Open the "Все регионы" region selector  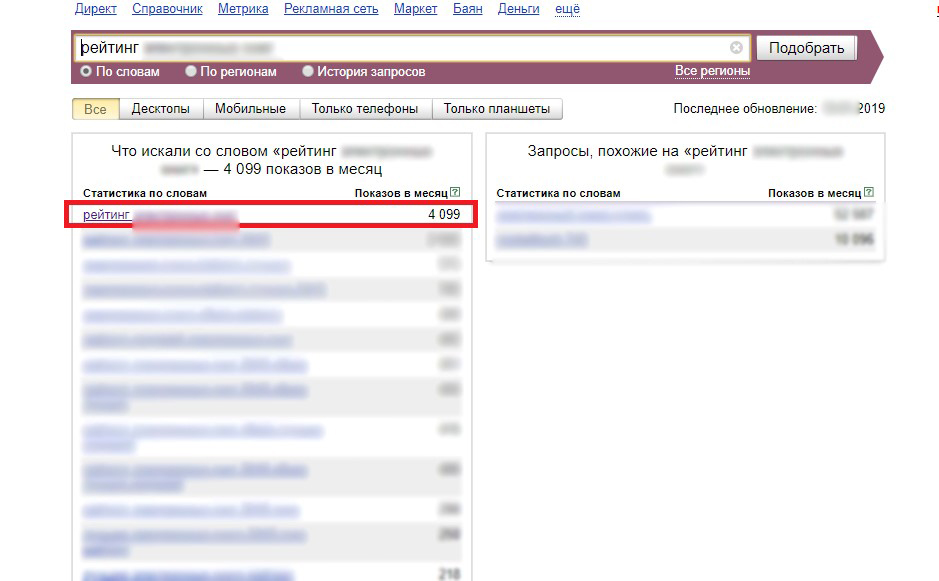tap(712, 71)
